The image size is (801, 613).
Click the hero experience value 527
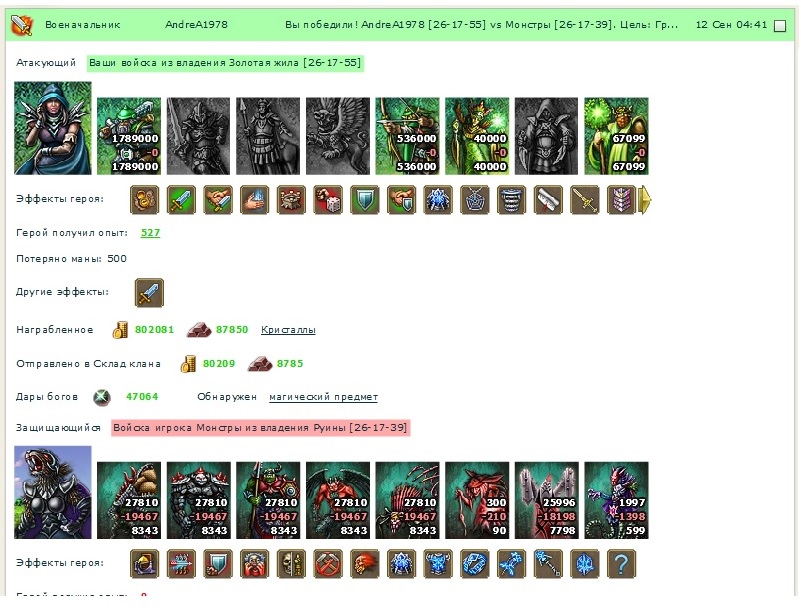[150, 233]
